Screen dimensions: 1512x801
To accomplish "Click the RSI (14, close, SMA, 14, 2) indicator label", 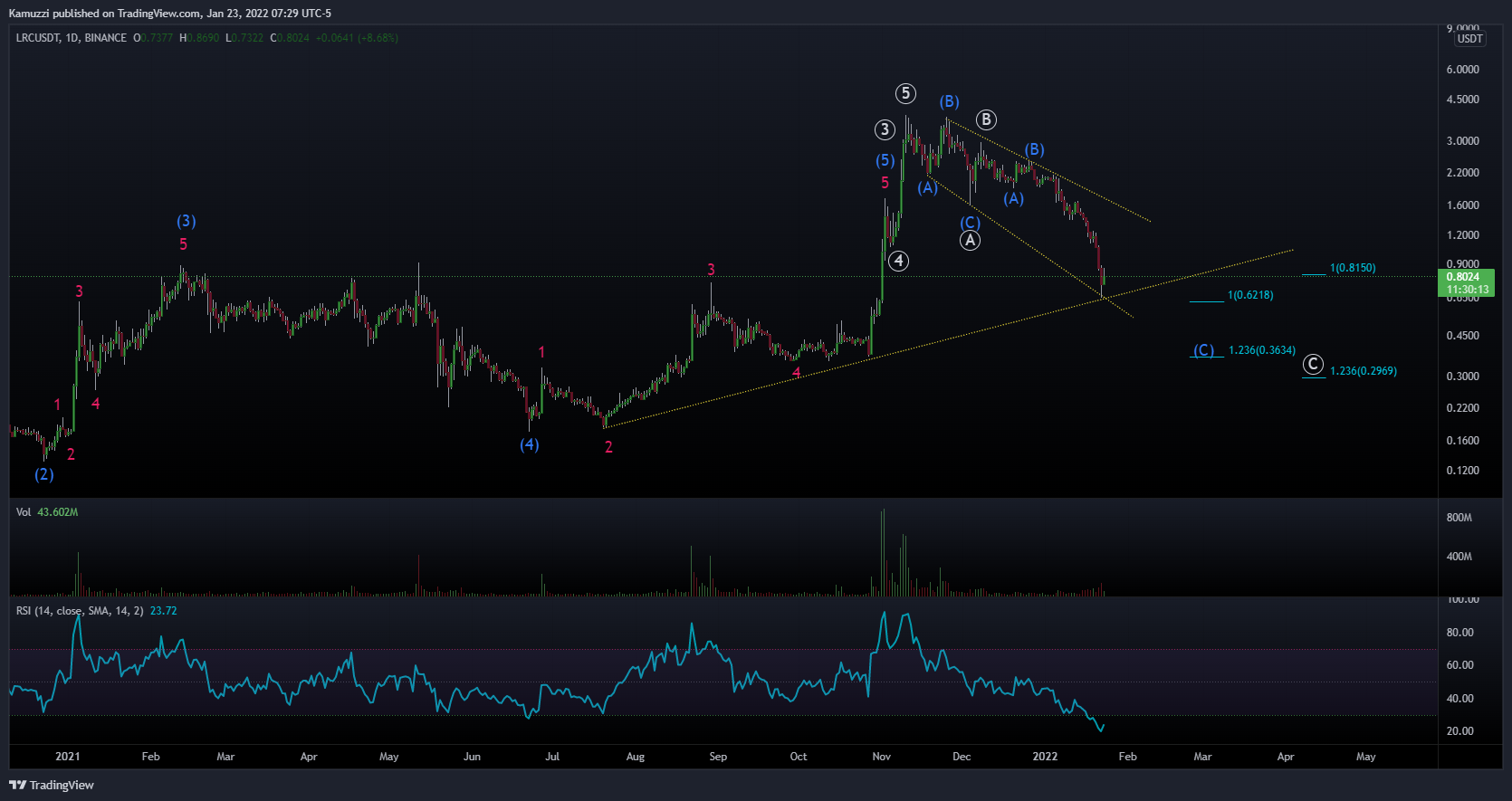I will coord(80,611).
